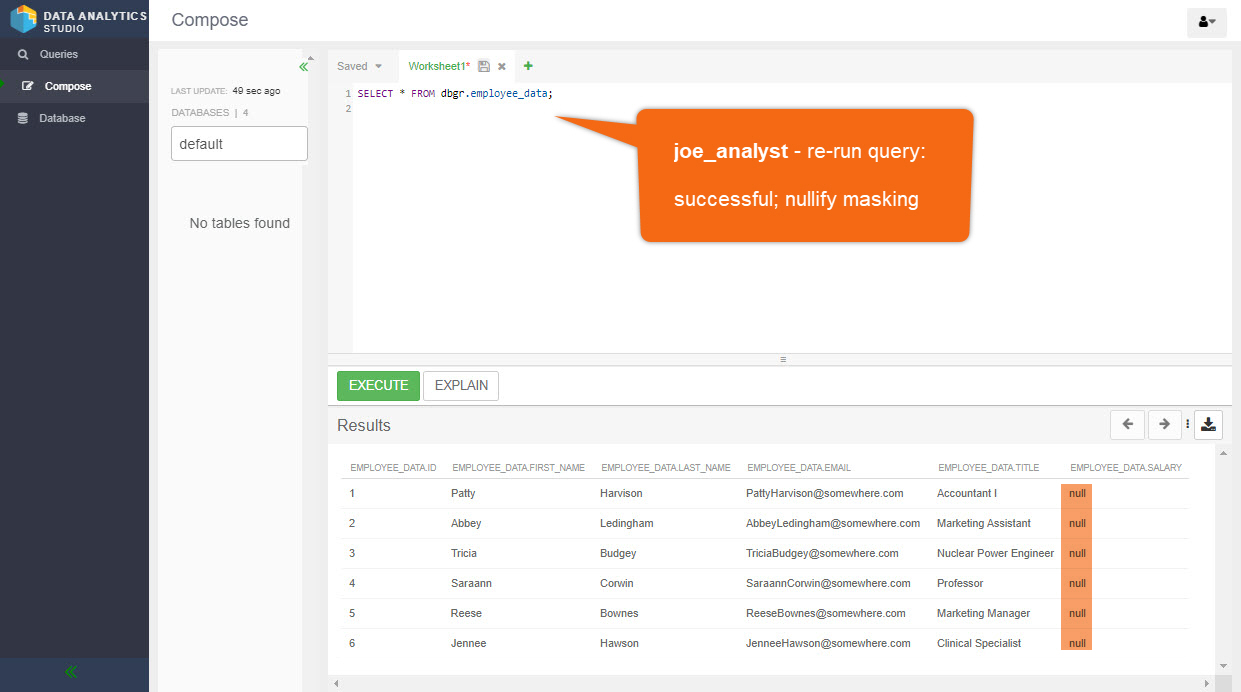Close the Worksheet1 tab
Screen dimensions: 1241x692
502,67
